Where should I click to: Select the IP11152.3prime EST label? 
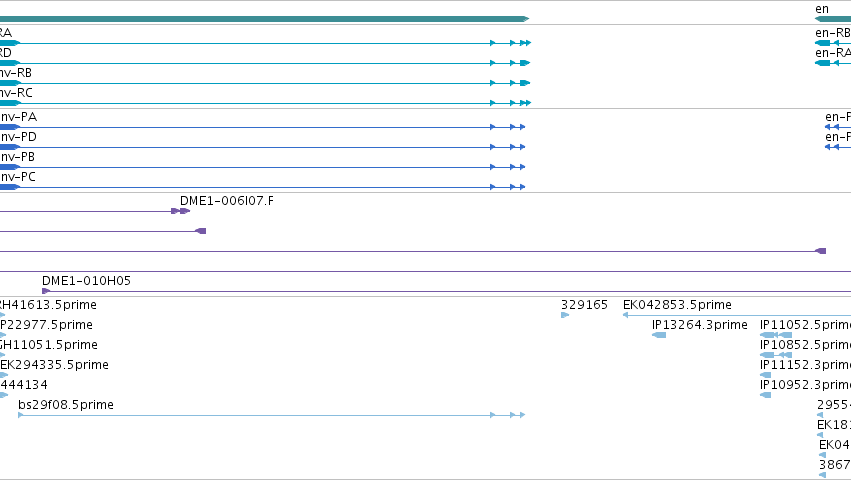click(x=805, y=365)
